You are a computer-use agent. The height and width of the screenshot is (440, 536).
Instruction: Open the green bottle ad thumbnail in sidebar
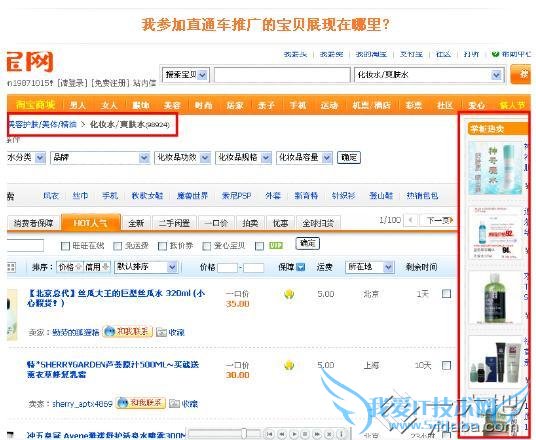(495, 297)
